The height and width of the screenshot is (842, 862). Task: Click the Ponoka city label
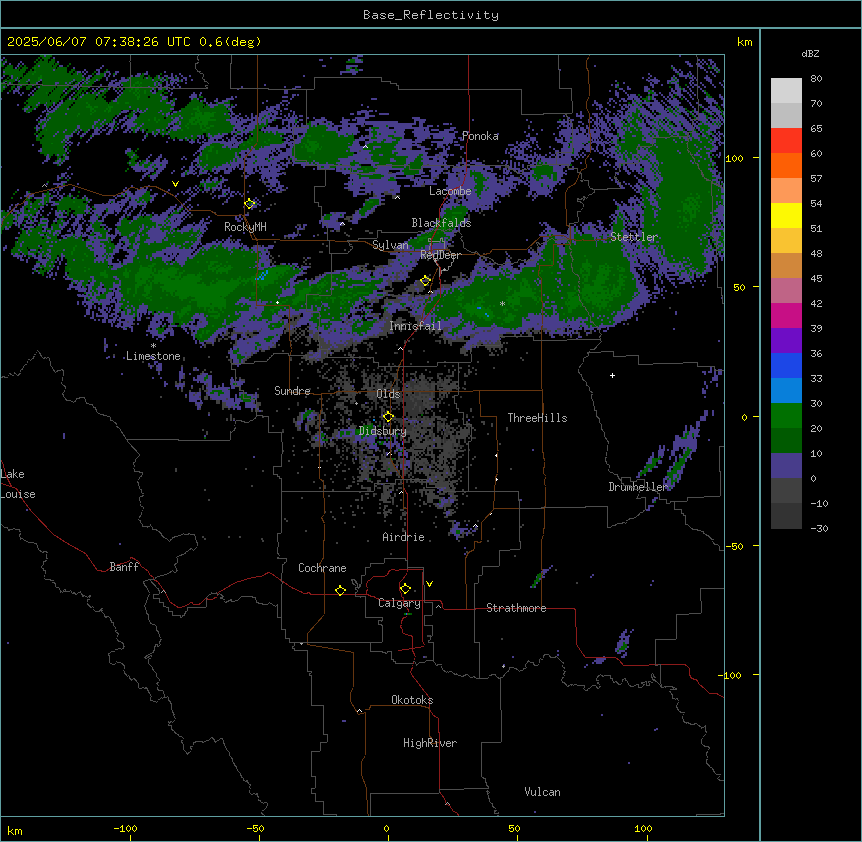point(480,136)
